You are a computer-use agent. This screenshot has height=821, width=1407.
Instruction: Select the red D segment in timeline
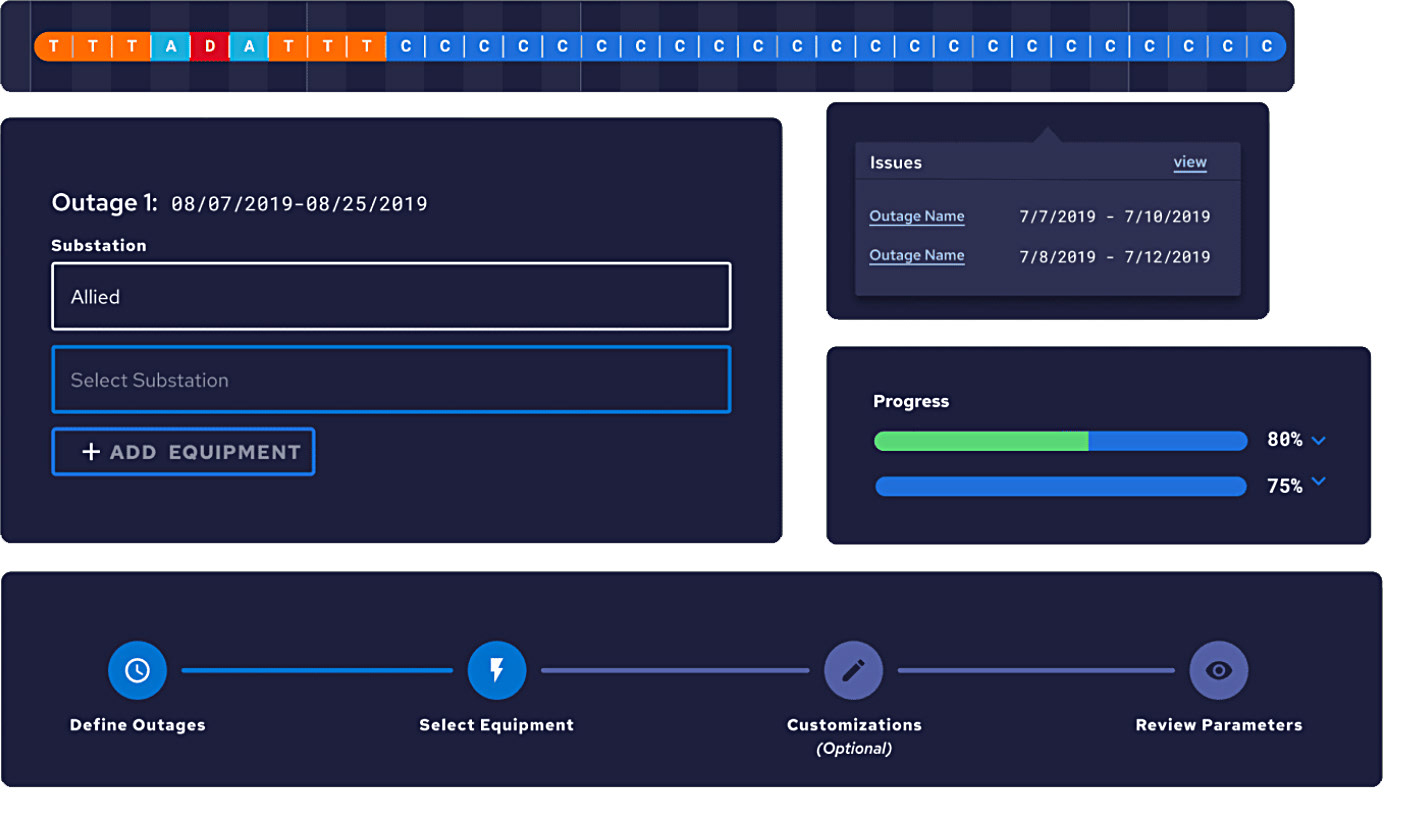(210, 46)
